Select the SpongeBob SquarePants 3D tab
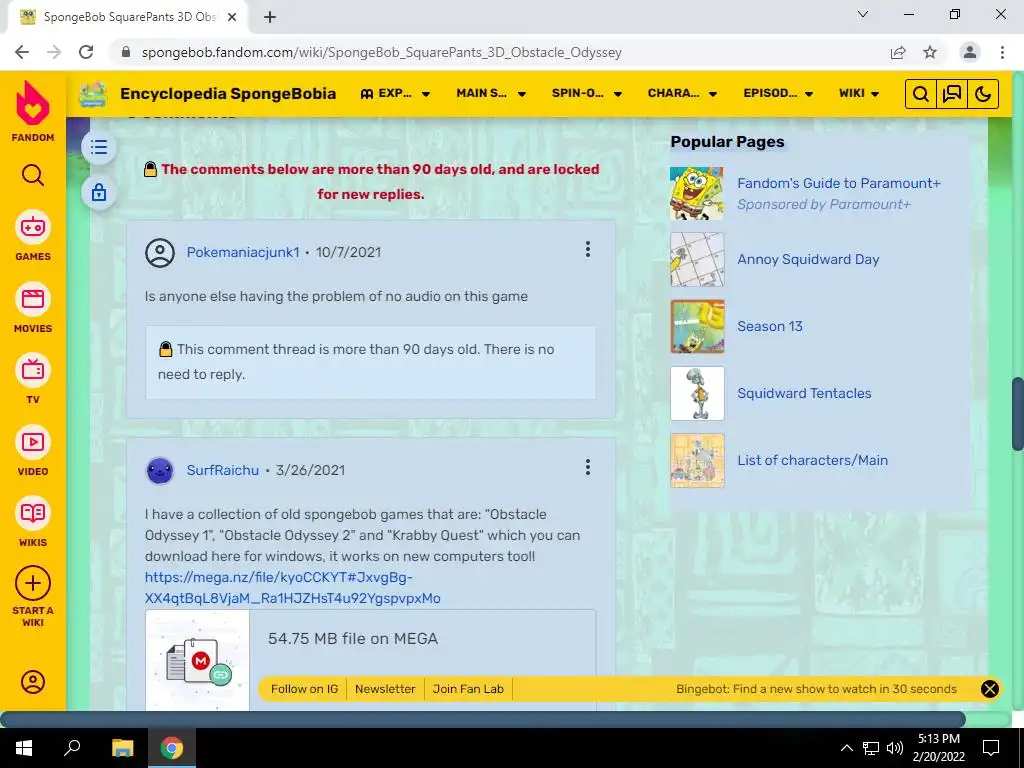 [129, 17]
